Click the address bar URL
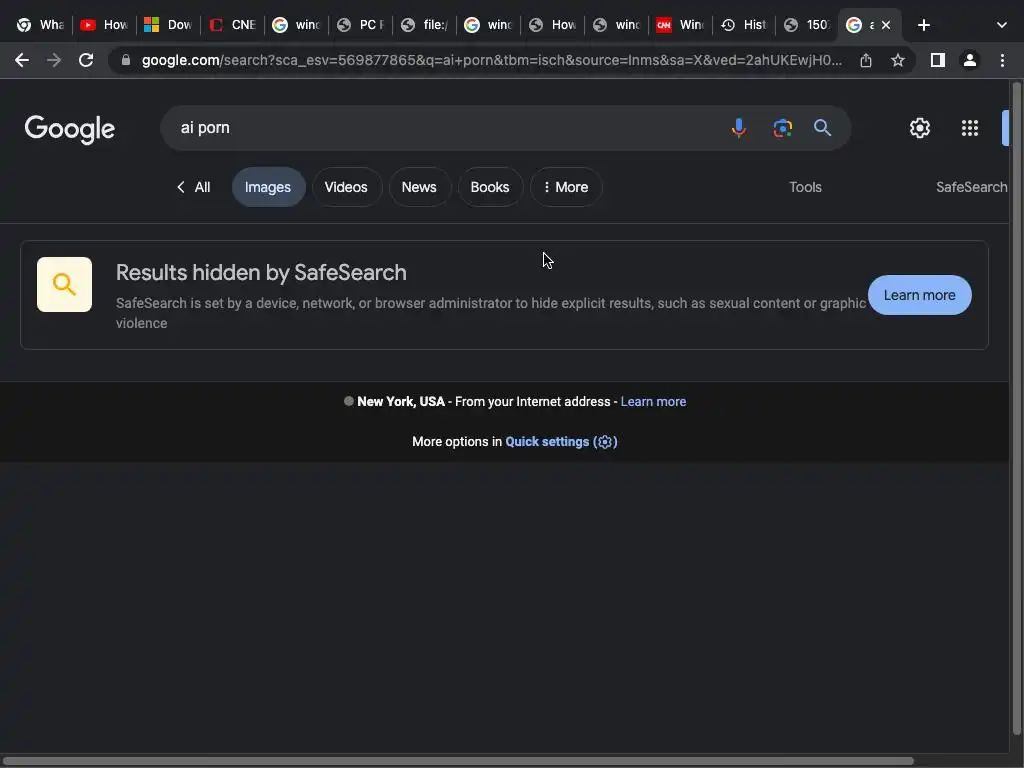The width and height of the screenshot is (1024, 768). coord(491,60)
